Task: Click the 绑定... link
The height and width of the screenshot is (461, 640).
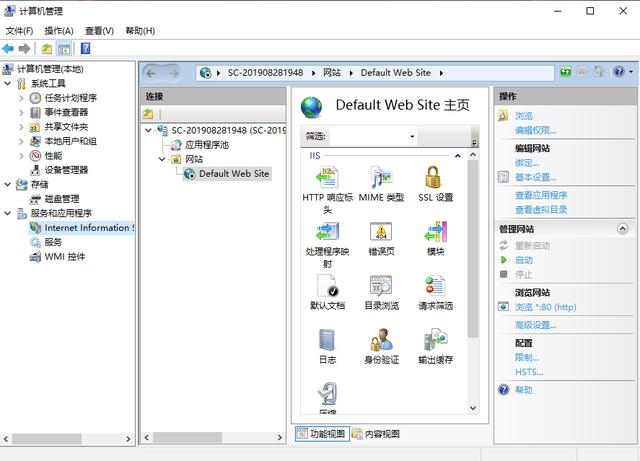Action: [527, 163]
